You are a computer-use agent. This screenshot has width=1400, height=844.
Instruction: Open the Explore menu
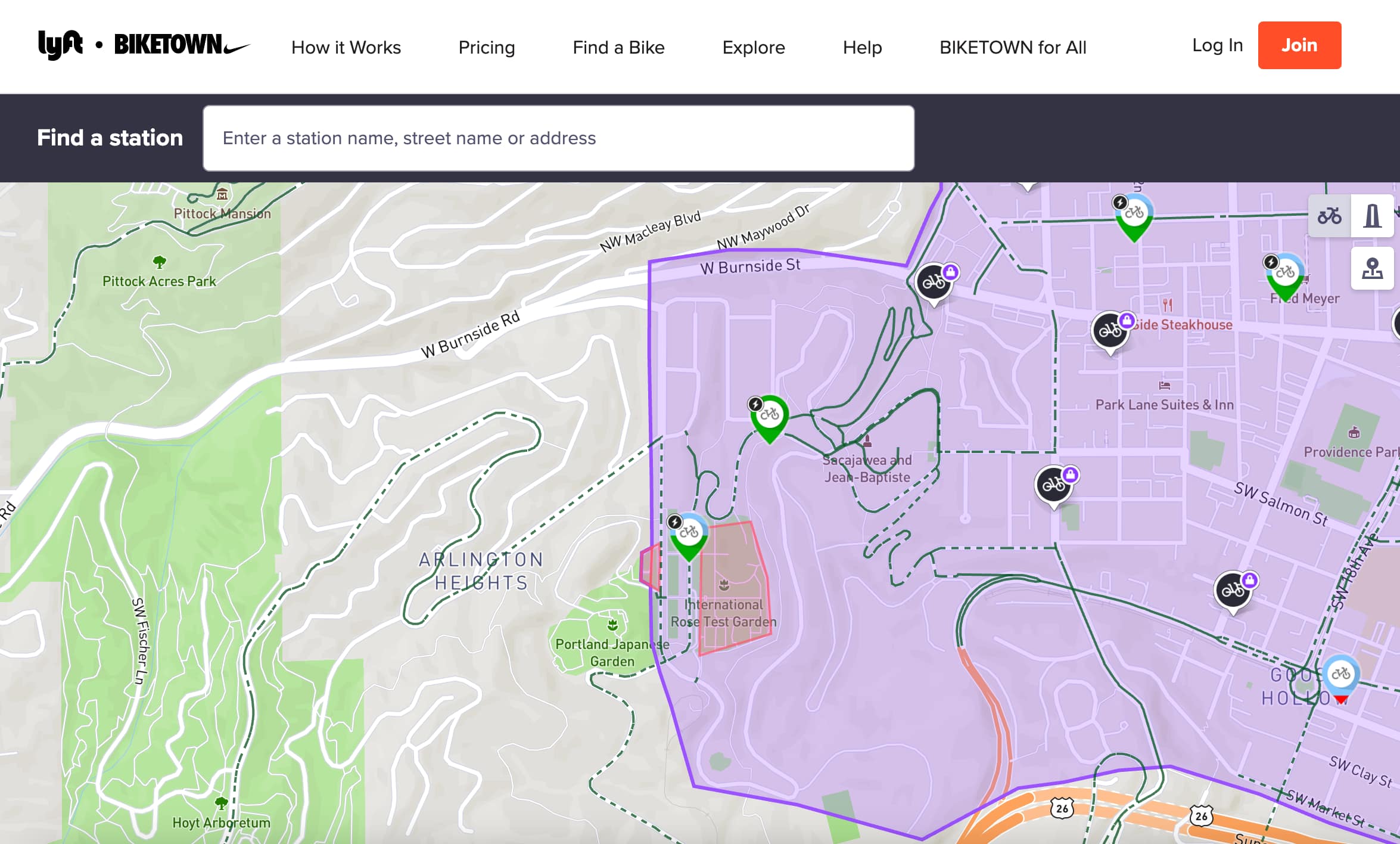pos(753,47)
